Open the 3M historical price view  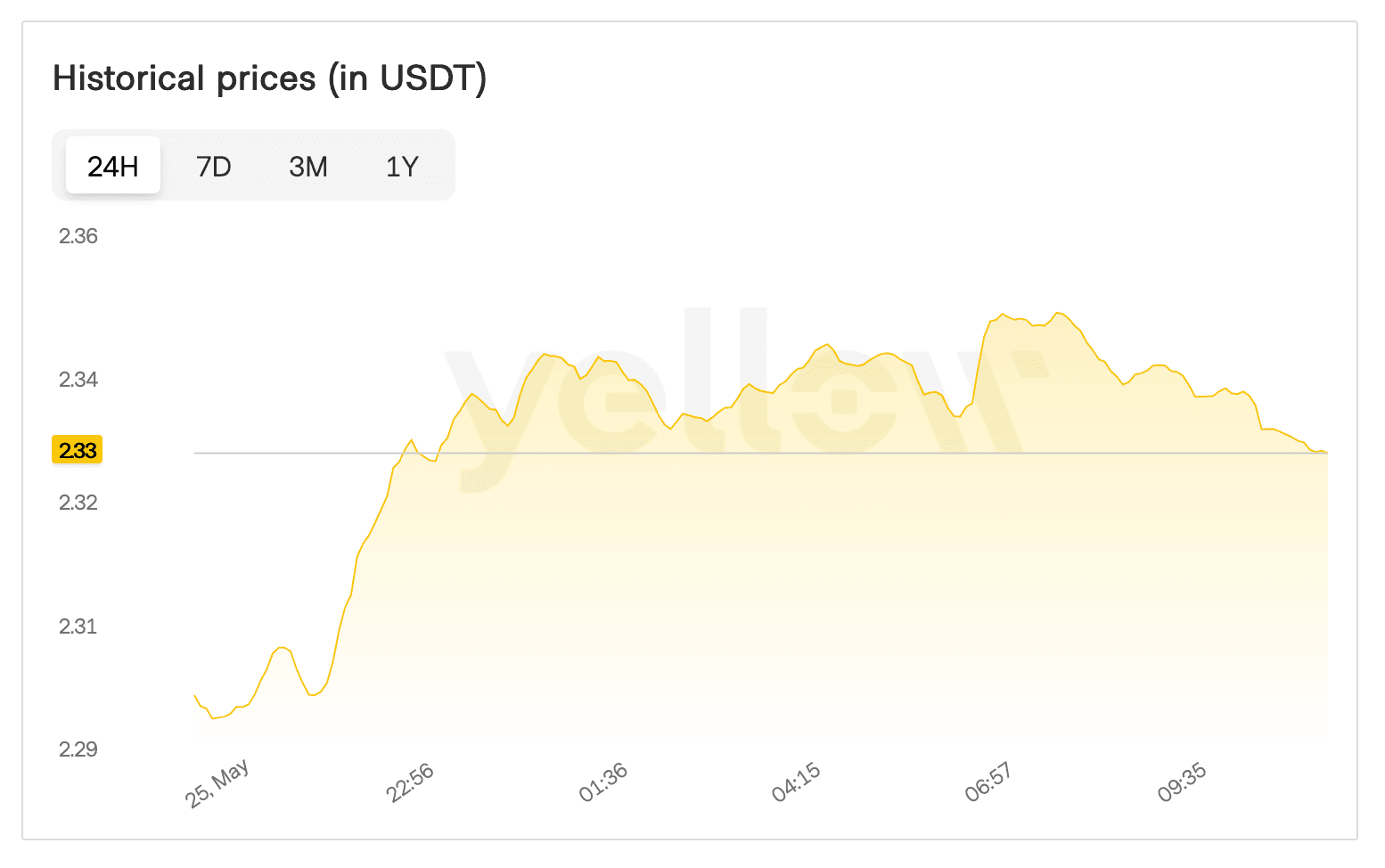(308, 166)
